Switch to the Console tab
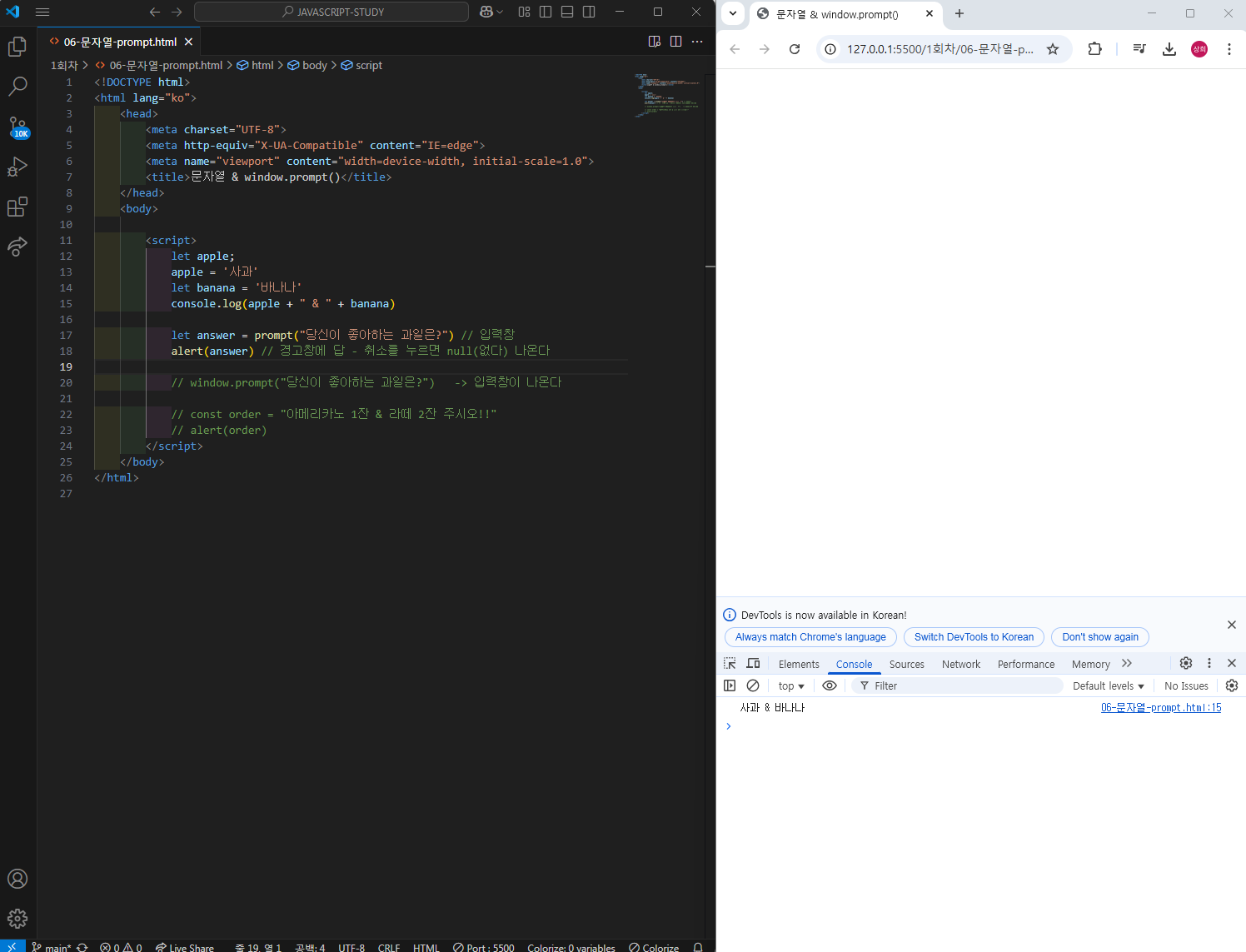This screenshot has height=952, width=1246. [854, 664]
